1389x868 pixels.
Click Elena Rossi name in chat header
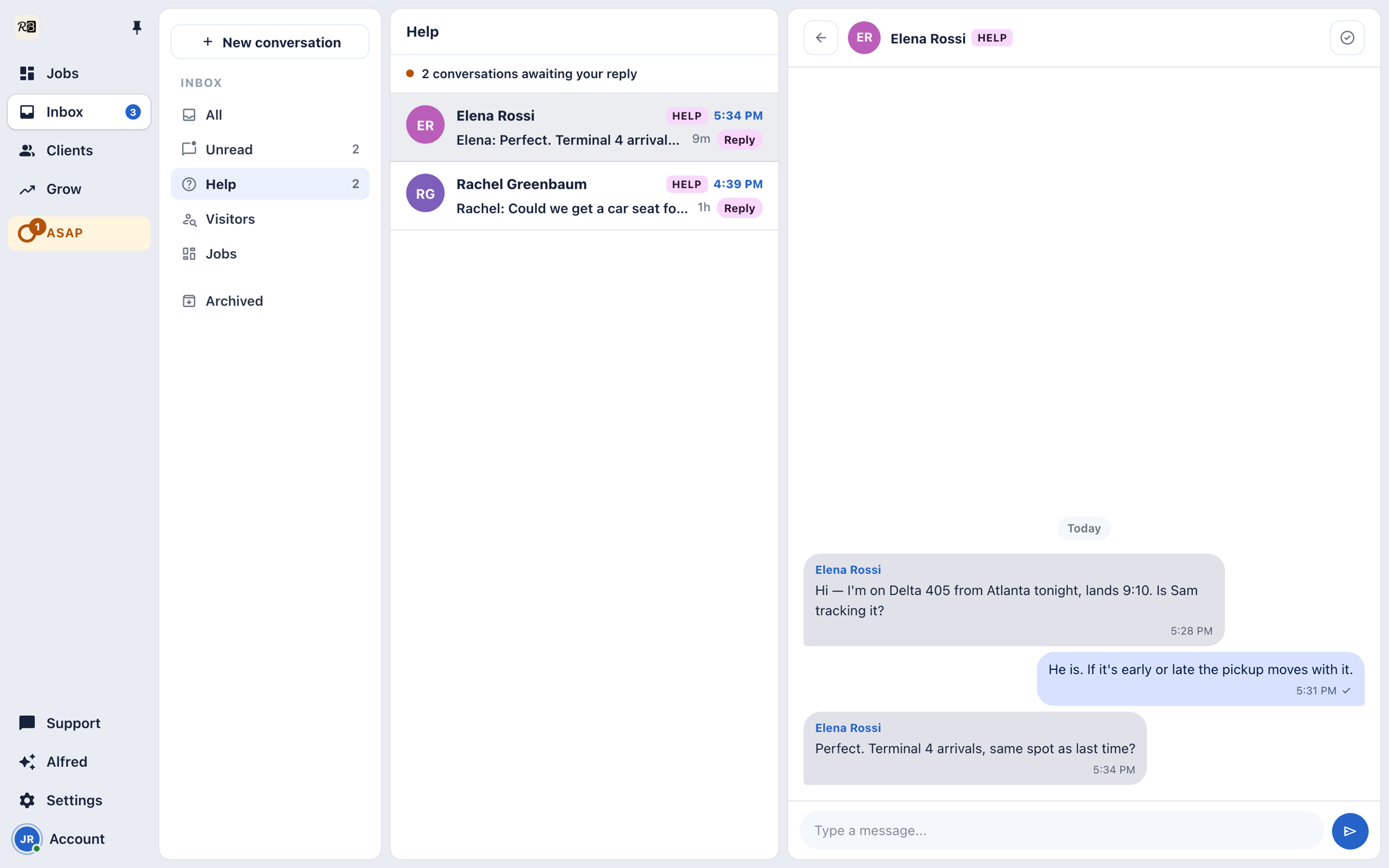click(x=928, y=38)
